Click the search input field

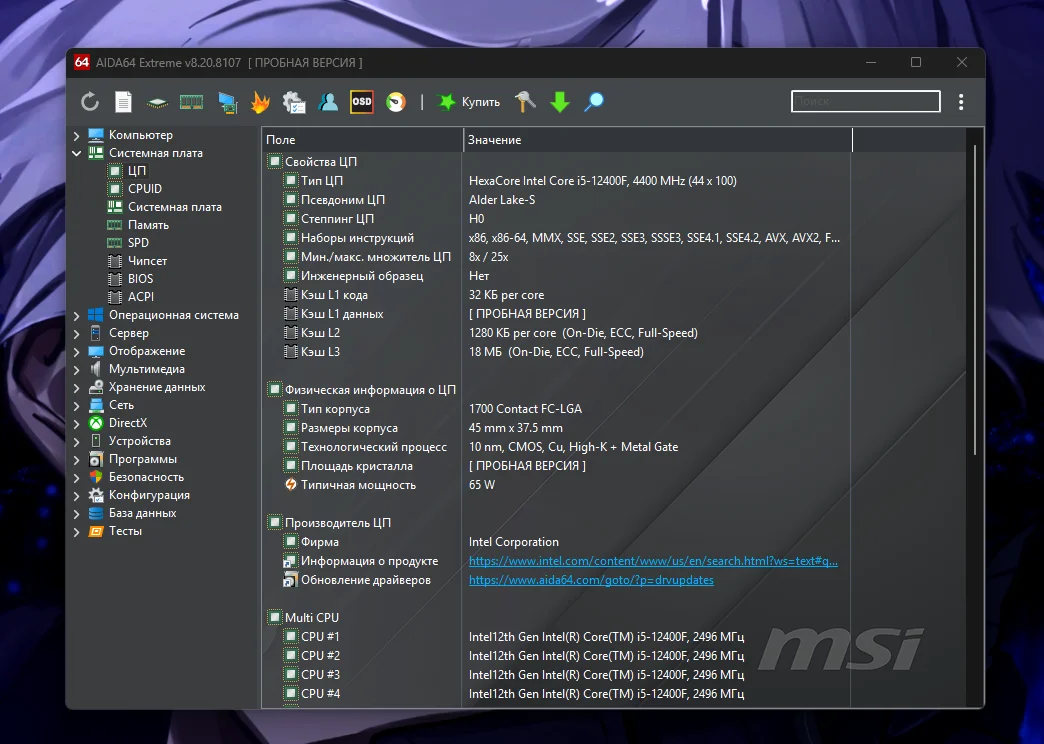point(866,101)
